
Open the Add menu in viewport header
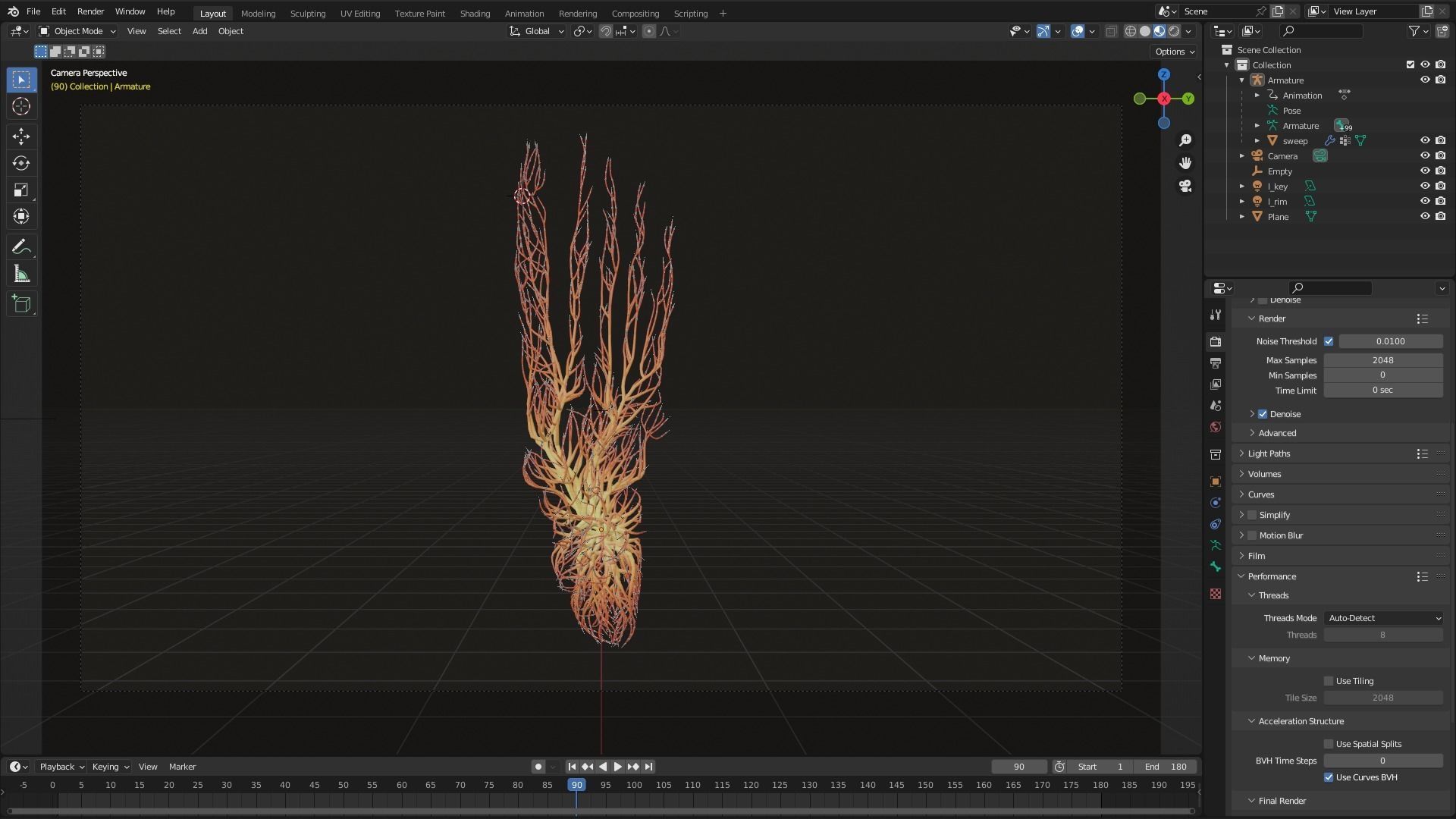pyautogui.click(x=199, y=31)
